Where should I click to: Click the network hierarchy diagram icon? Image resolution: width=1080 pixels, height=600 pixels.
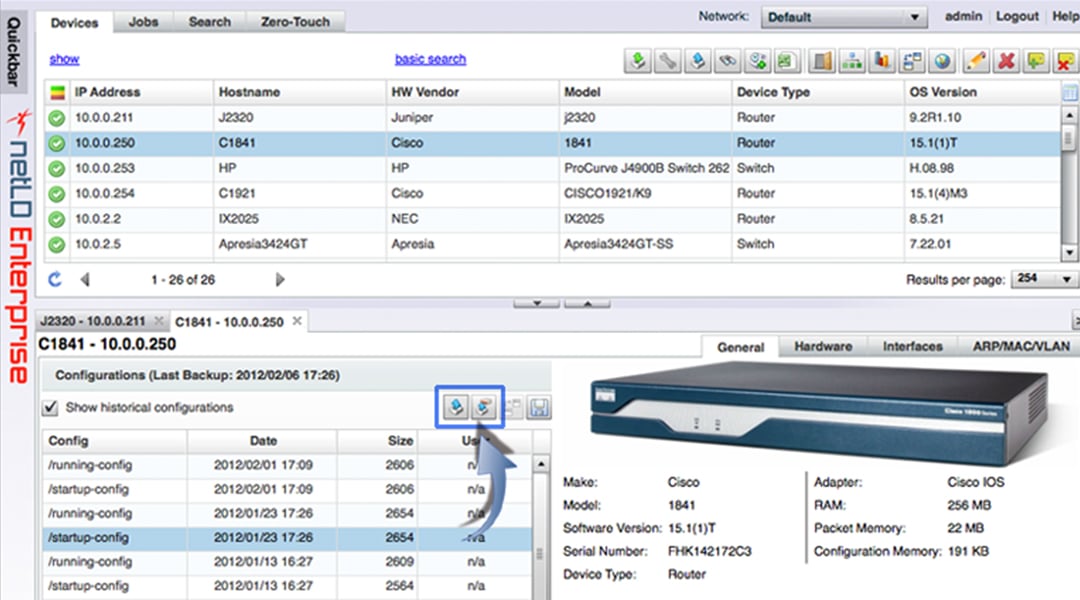point(851,61)
